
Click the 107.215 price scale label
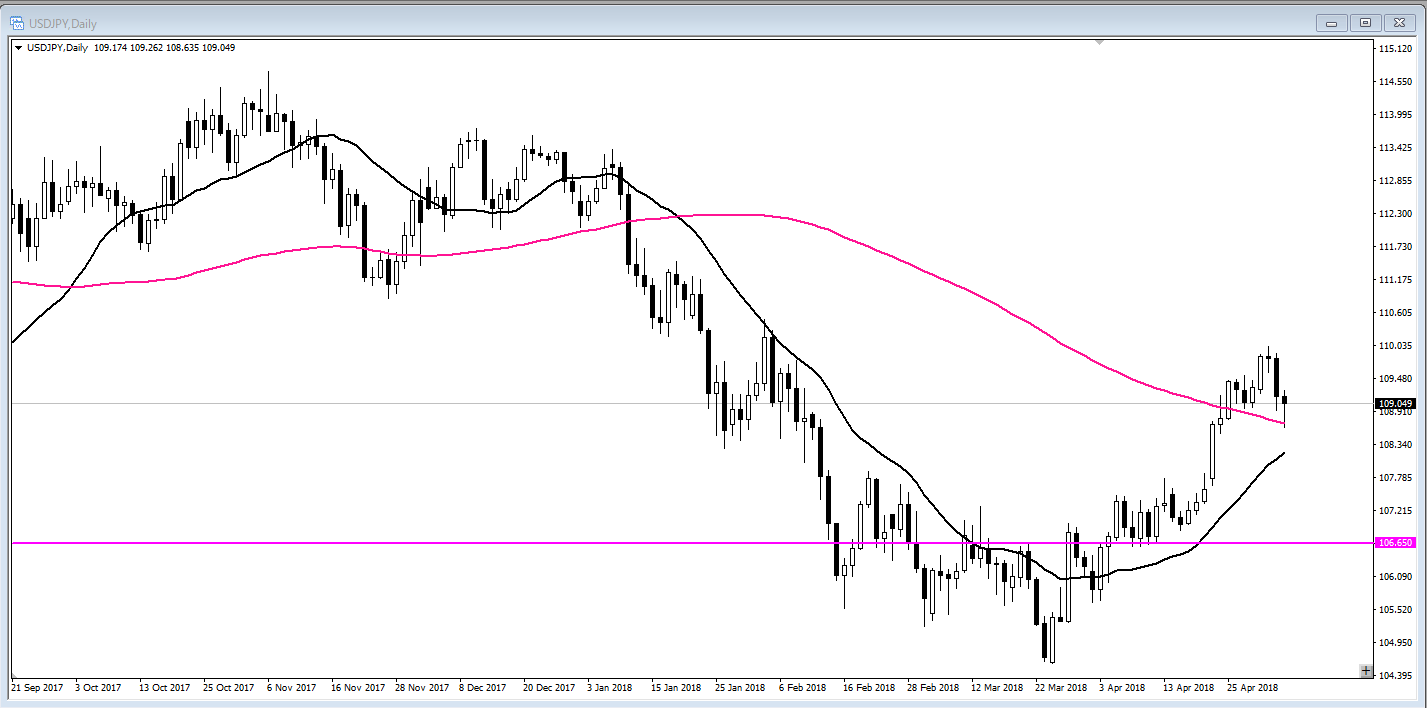pos(1394,510)
